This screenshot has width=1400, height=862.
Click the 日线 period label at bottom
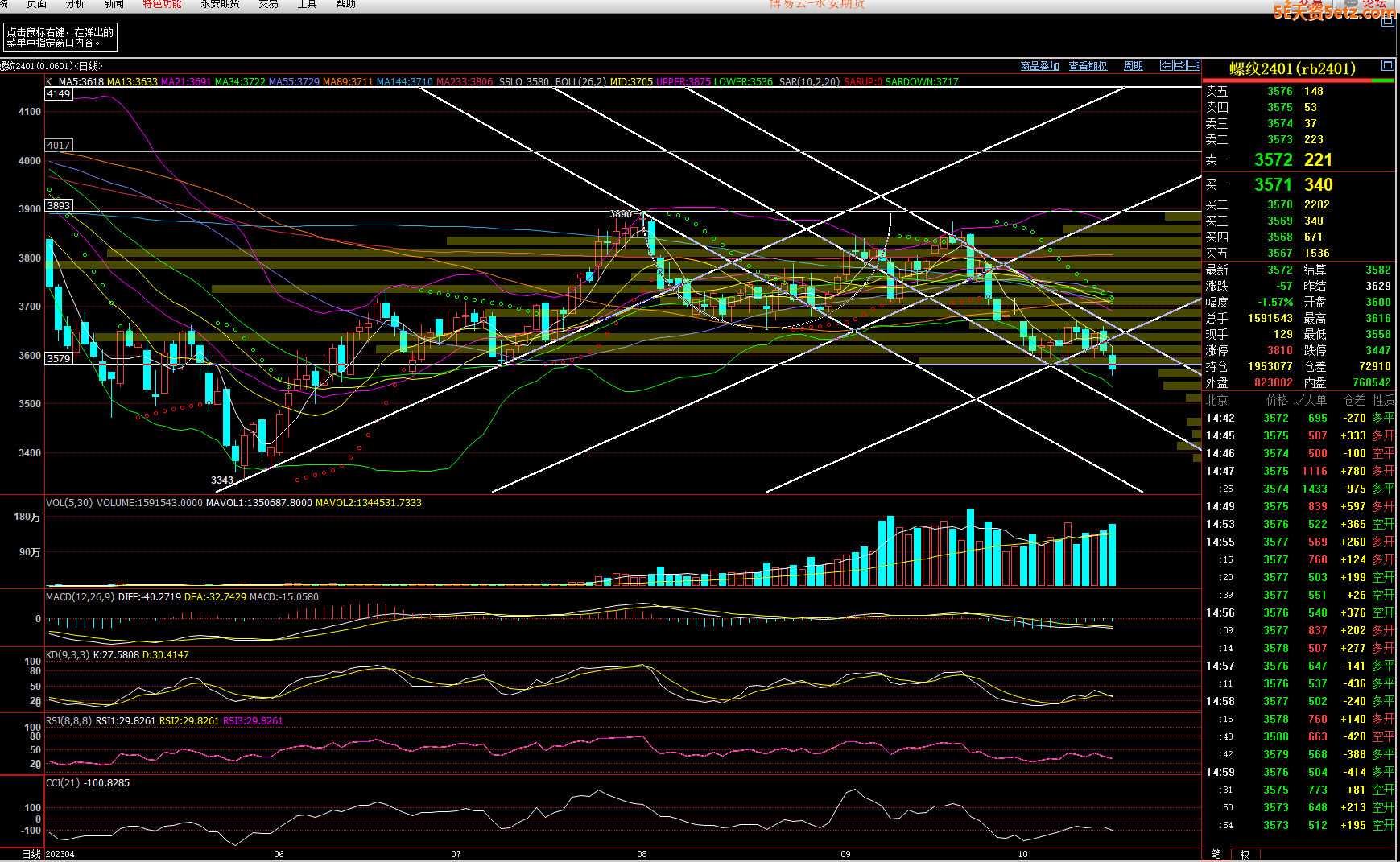tap(31, 854)
